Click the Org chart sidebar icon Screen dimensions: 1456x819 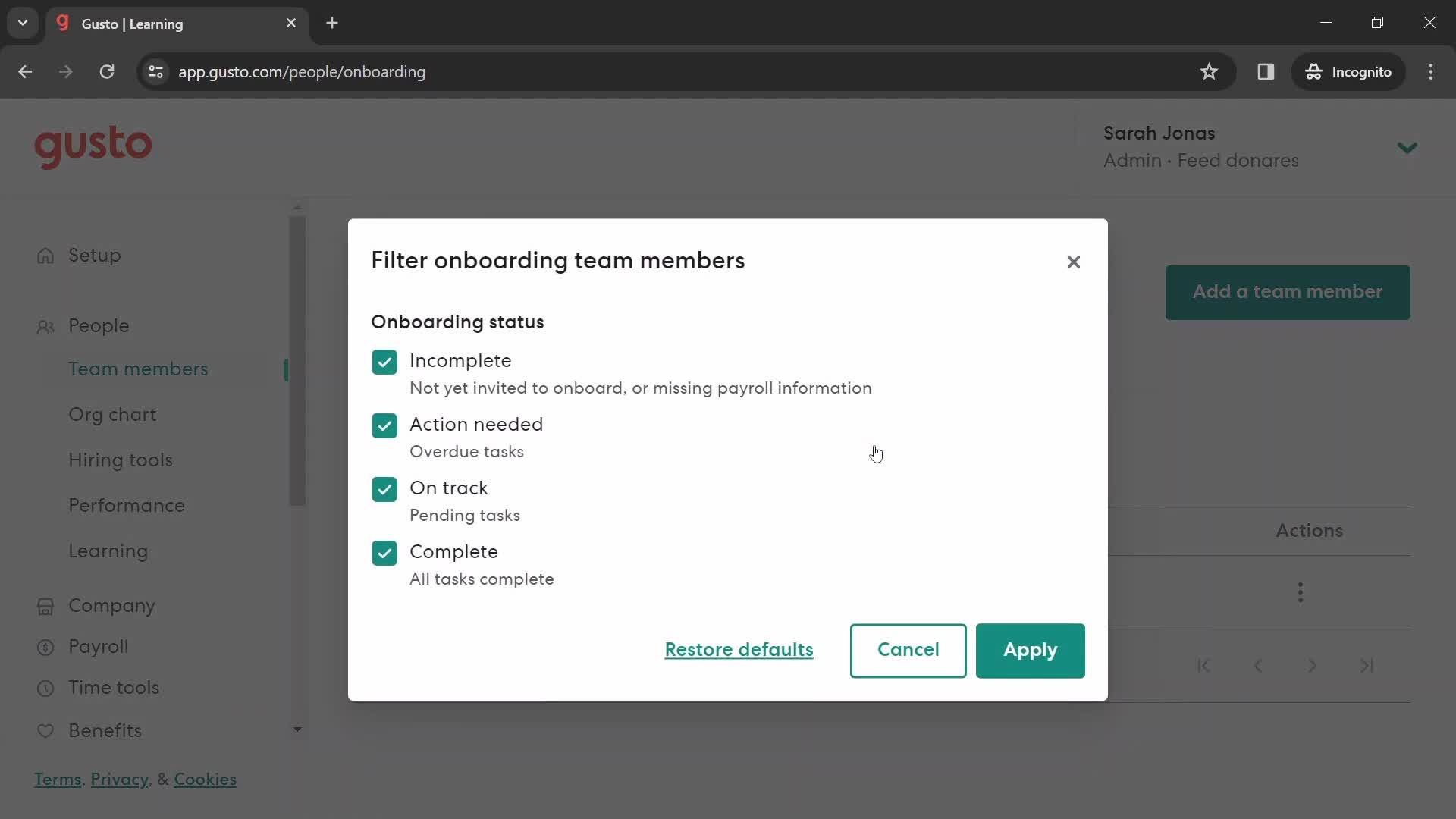click(x=112, y=414)
